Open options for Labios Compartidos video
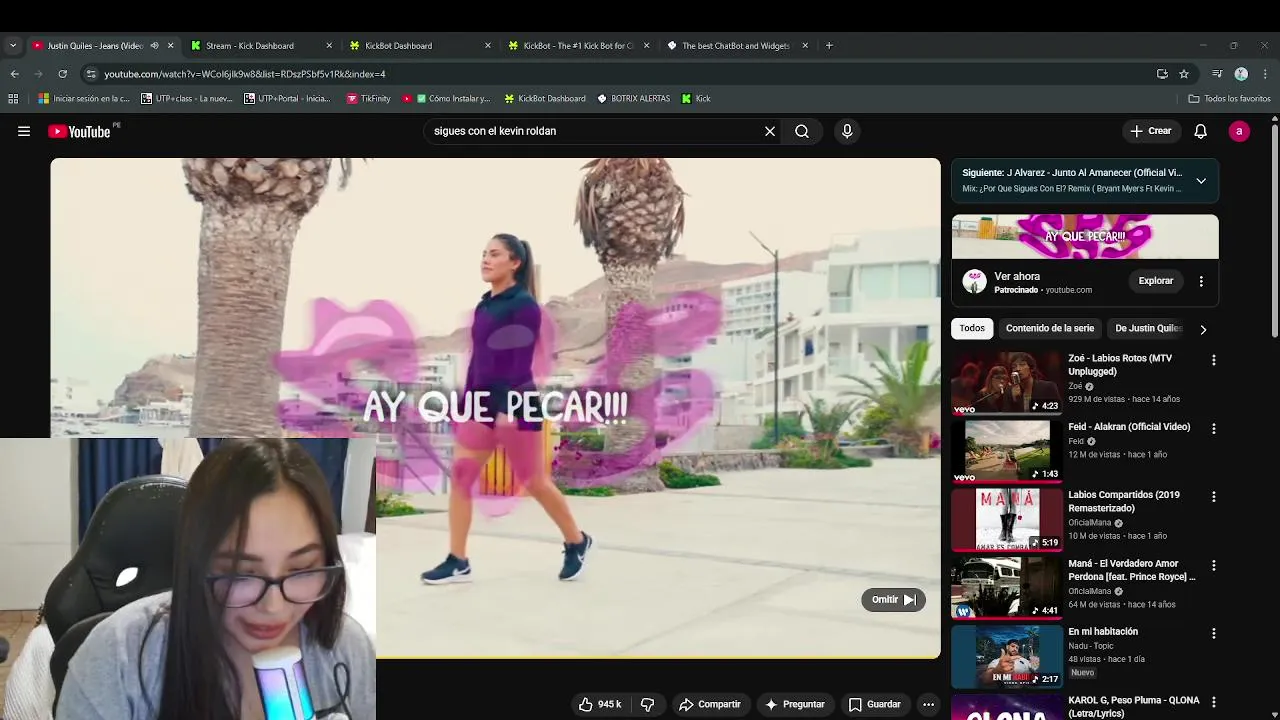This screenshot has width=1280, height=720. pos(1214,497)
